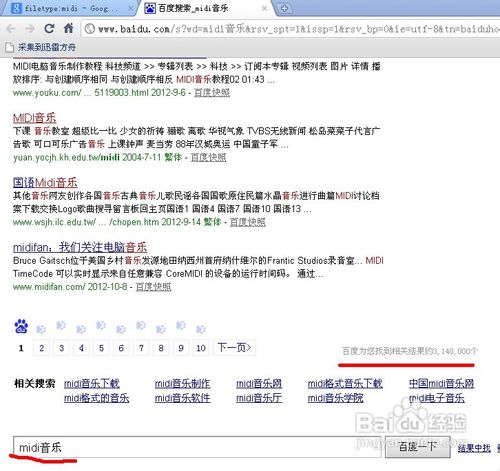Click the result count text 3,140,000个
Image resolution: width=500 pixels, height=471 pixels.
(x=455, y=351)
